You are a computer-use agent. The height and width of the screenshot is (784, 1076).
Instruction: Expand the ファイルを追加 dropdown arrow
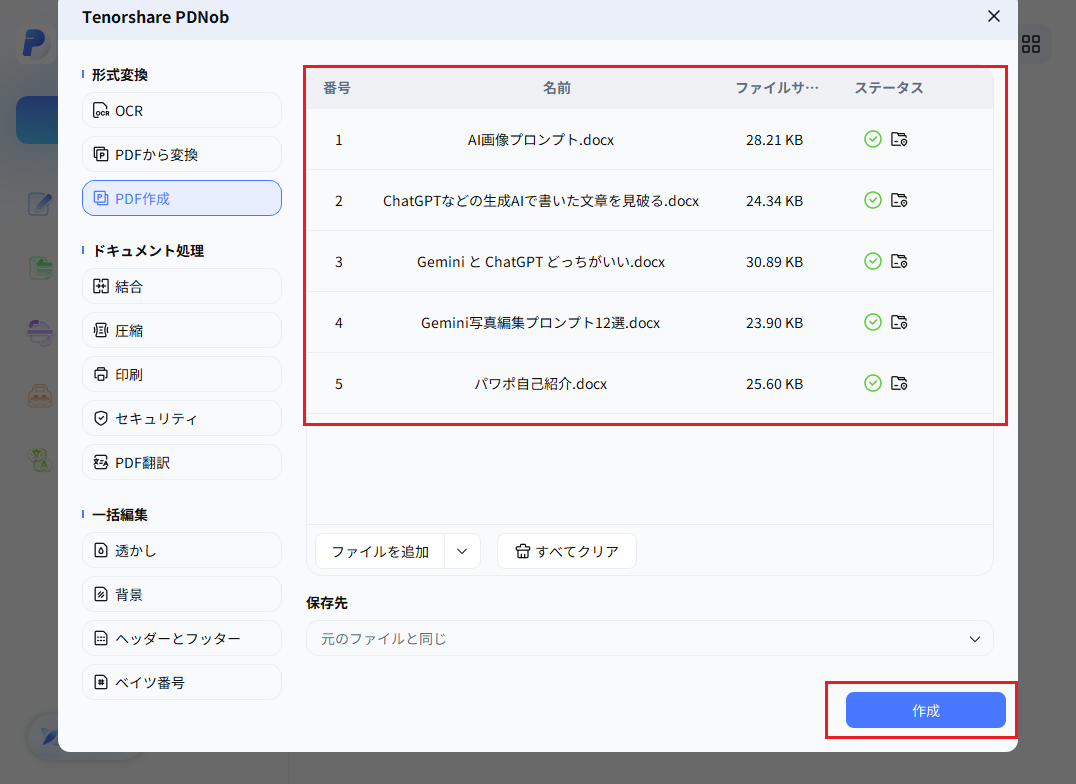[x=462, y=551]
